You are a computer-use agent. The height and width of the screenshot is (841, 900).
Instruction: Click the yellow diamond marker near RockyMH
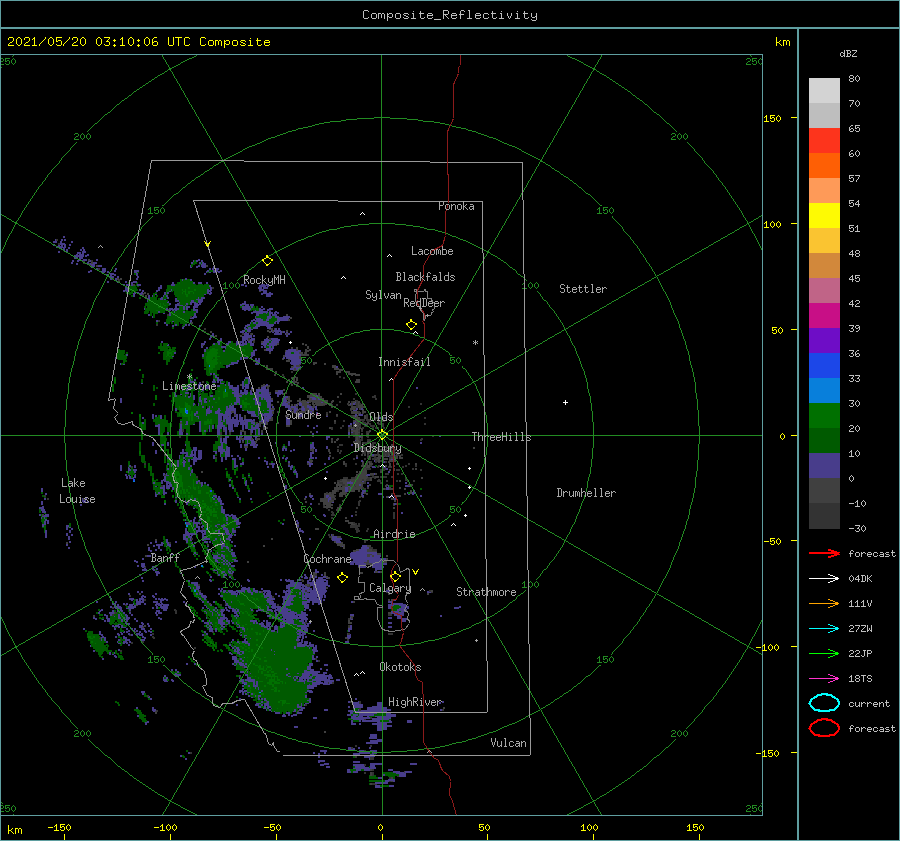click(x=267, y=260)
